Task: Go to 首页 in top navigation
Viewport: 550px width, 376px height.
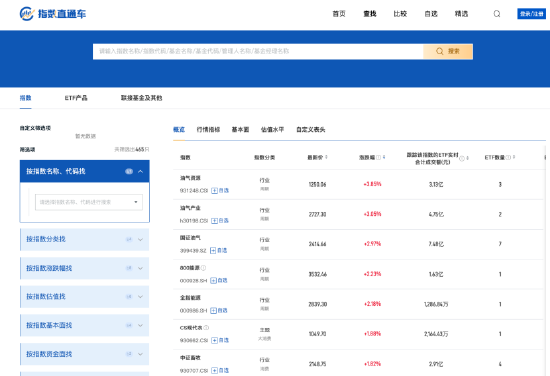Action: coord(339,14)
